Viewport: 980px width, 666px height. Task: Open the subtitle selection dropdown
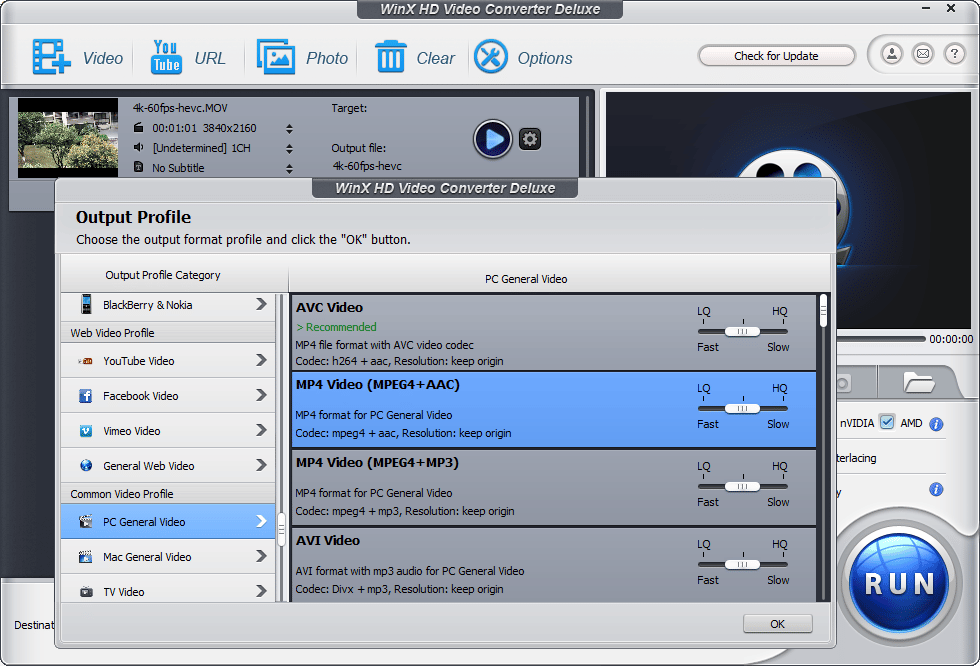[x=290, y=168]
